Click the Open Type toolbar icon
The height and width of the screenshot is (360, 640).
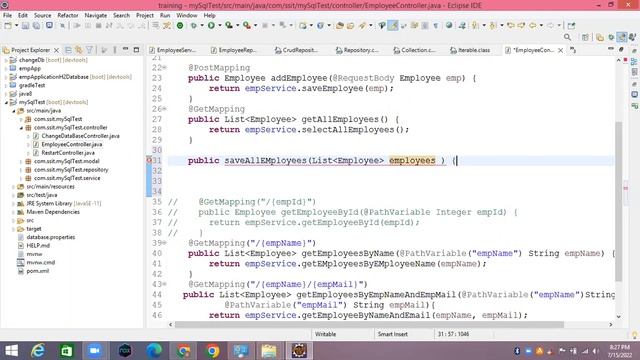[x=340, y=25]
